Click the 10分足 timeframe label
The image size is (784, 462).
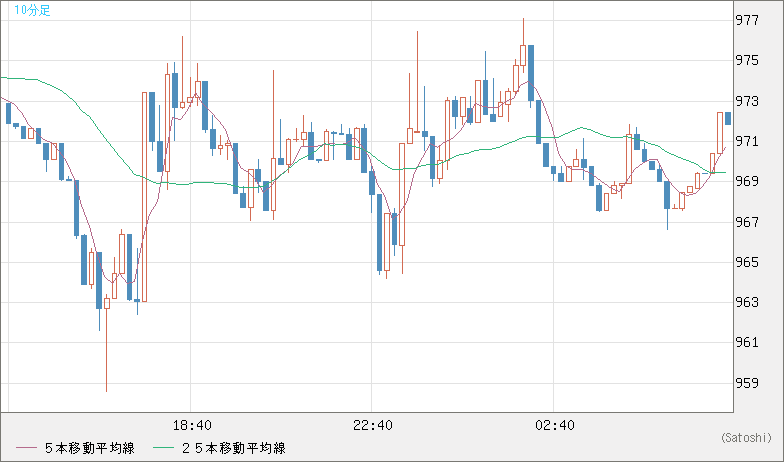click(x=32, y=10)
